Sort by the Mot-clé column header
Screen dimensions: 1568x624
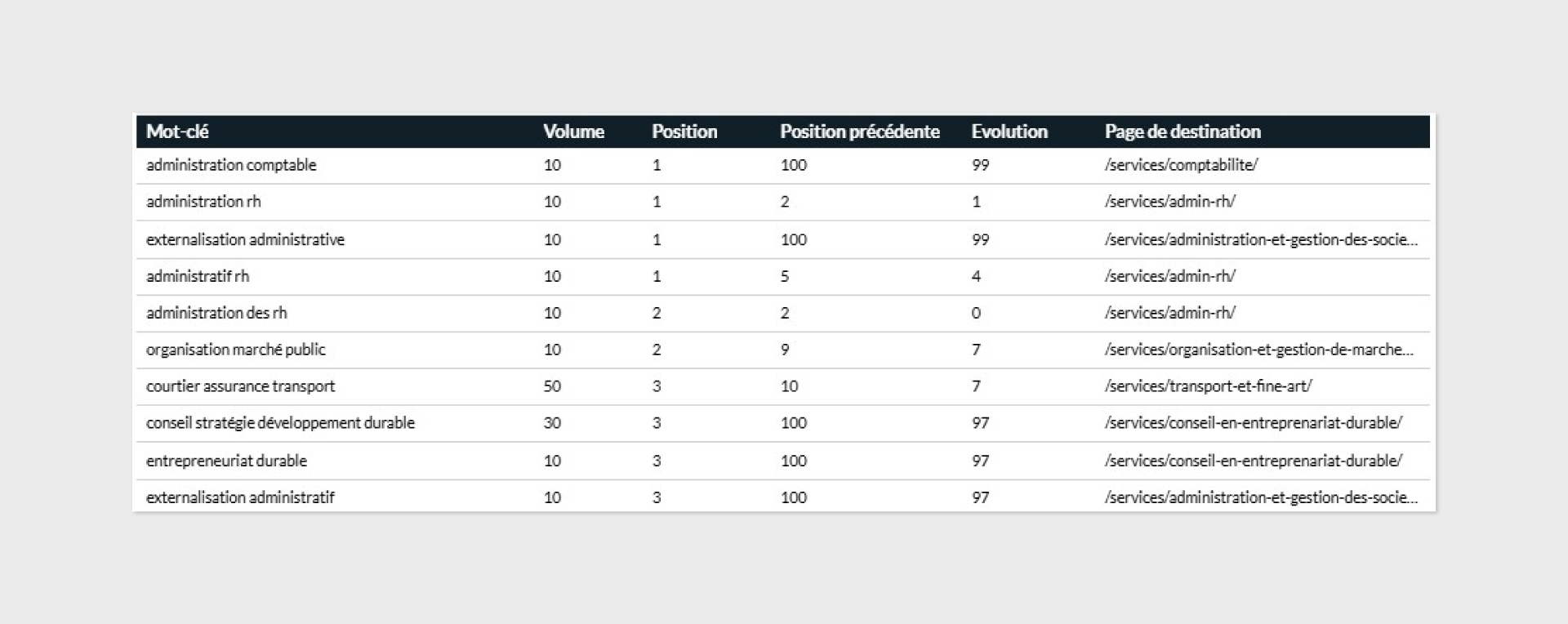(x=177, y=131)
